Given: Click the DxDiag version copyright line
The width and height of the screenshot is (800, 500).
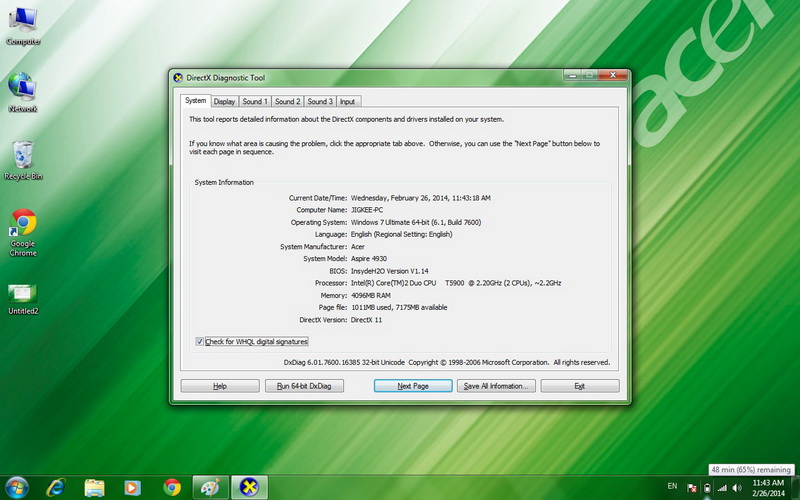Looking at the screenshot, I should click(x=447, y=362).
